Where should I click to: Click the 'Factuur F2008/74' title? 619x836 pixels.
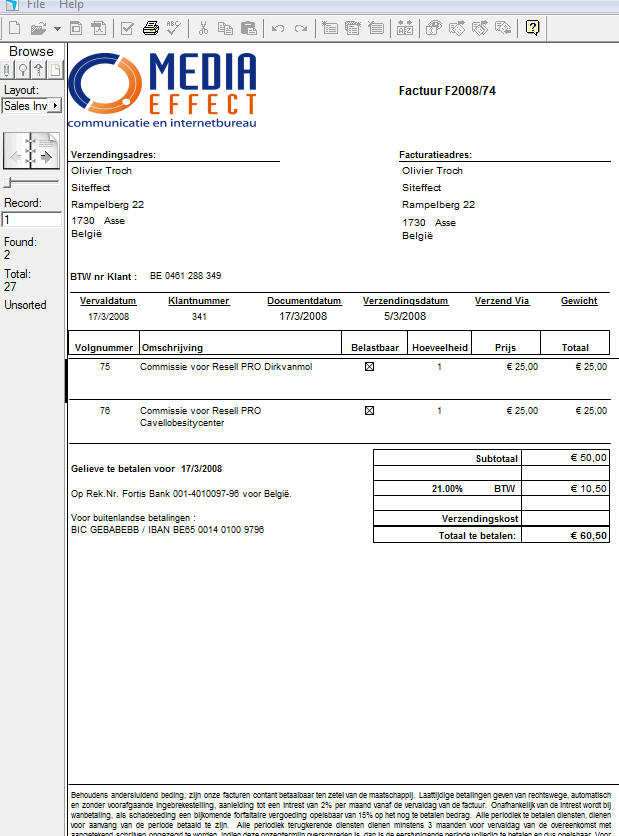click(x=447, y=91)
